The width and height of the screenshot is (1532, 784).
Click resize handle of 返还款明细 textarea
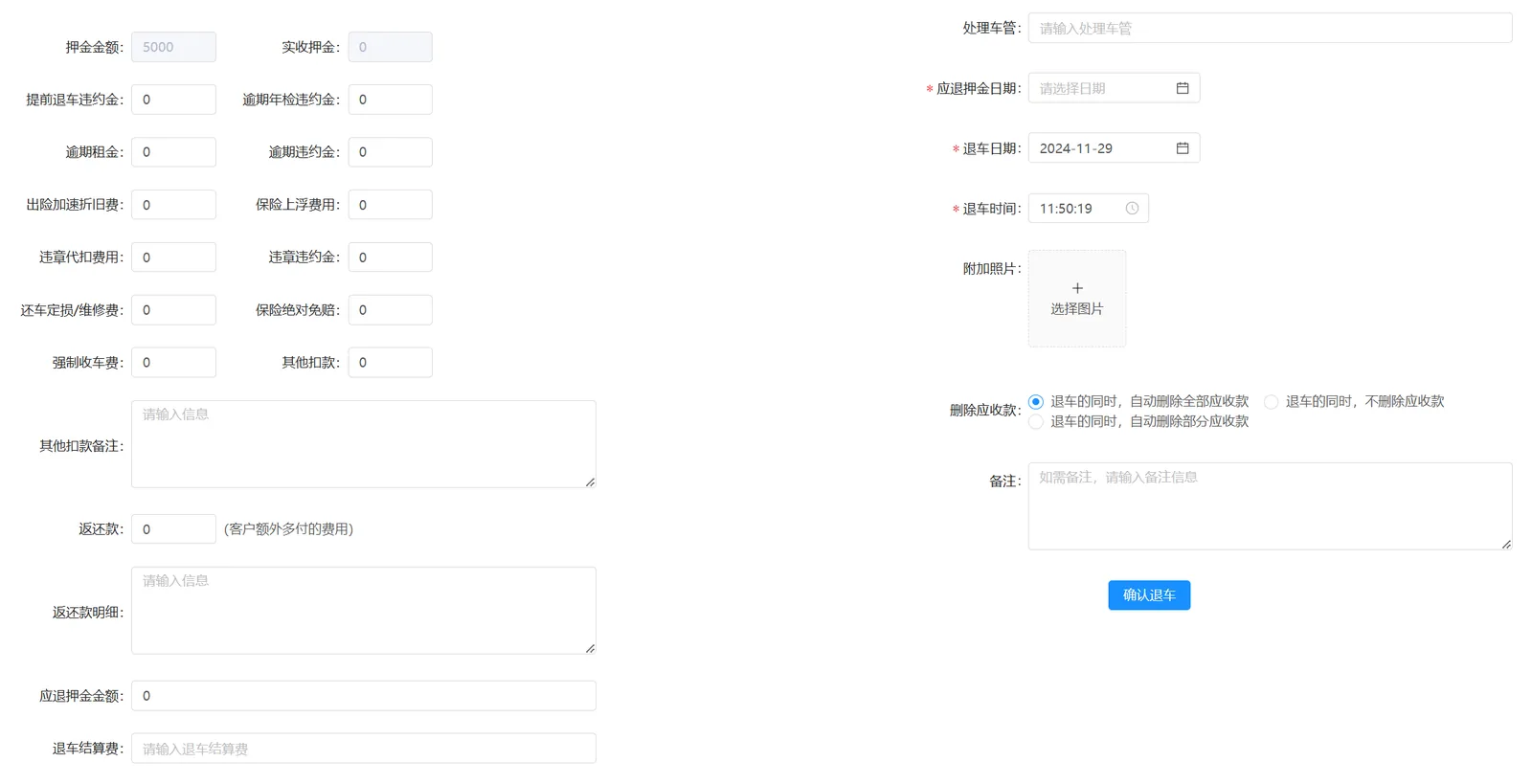point(590,648)
